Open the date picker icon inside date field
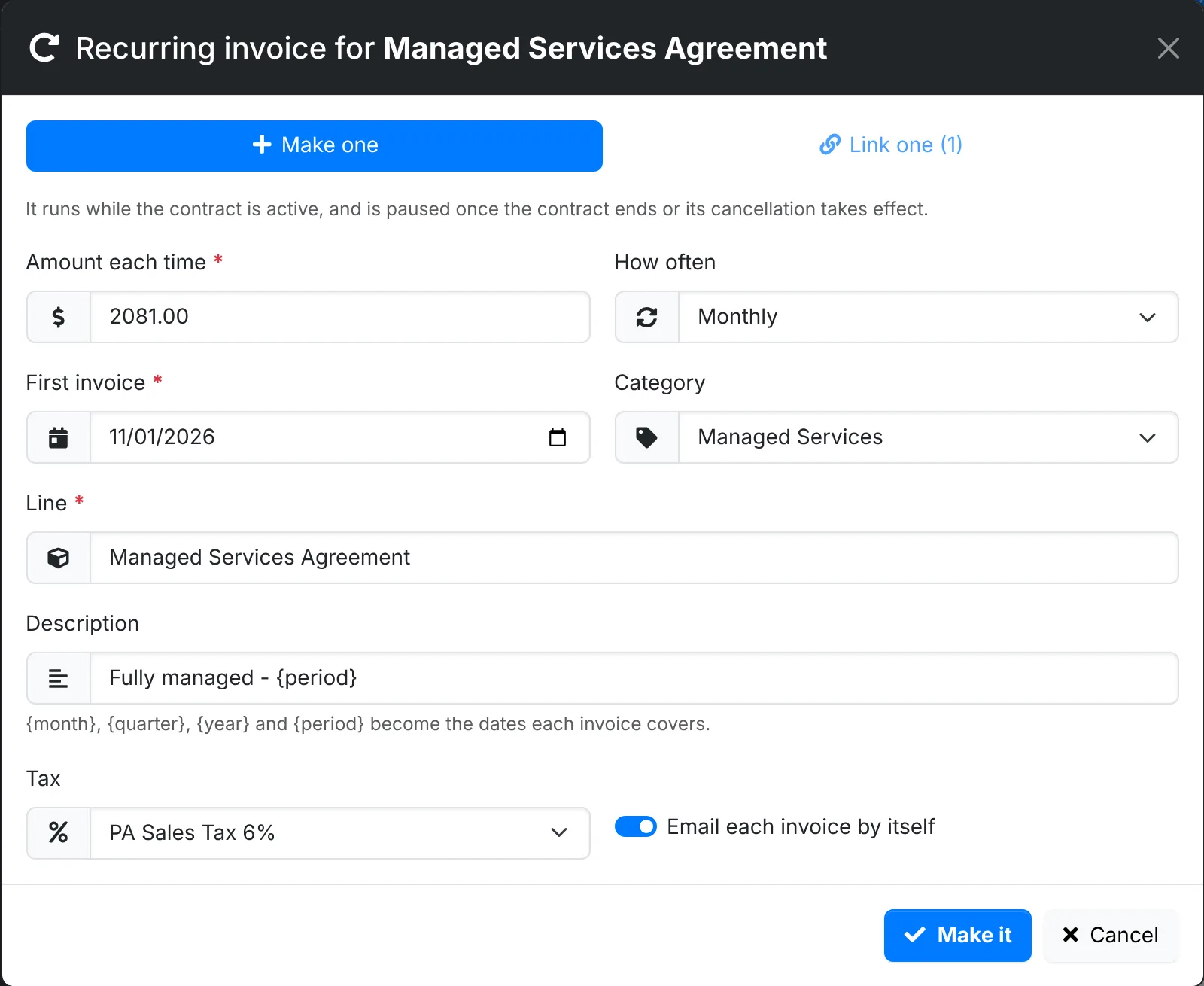The height and width of the screenshot is (986, 1204). (558, 437)
